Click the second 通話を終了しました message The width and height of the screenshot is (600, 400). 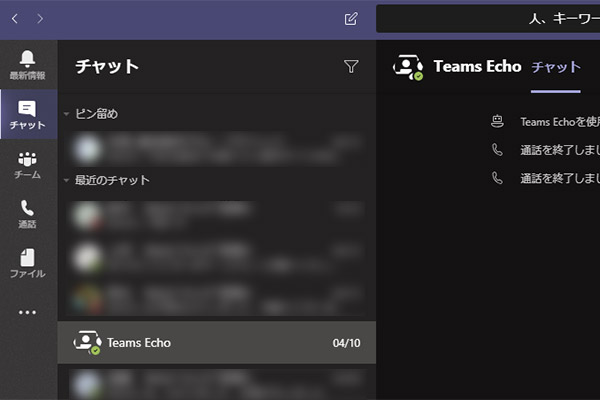coord(560,178)
